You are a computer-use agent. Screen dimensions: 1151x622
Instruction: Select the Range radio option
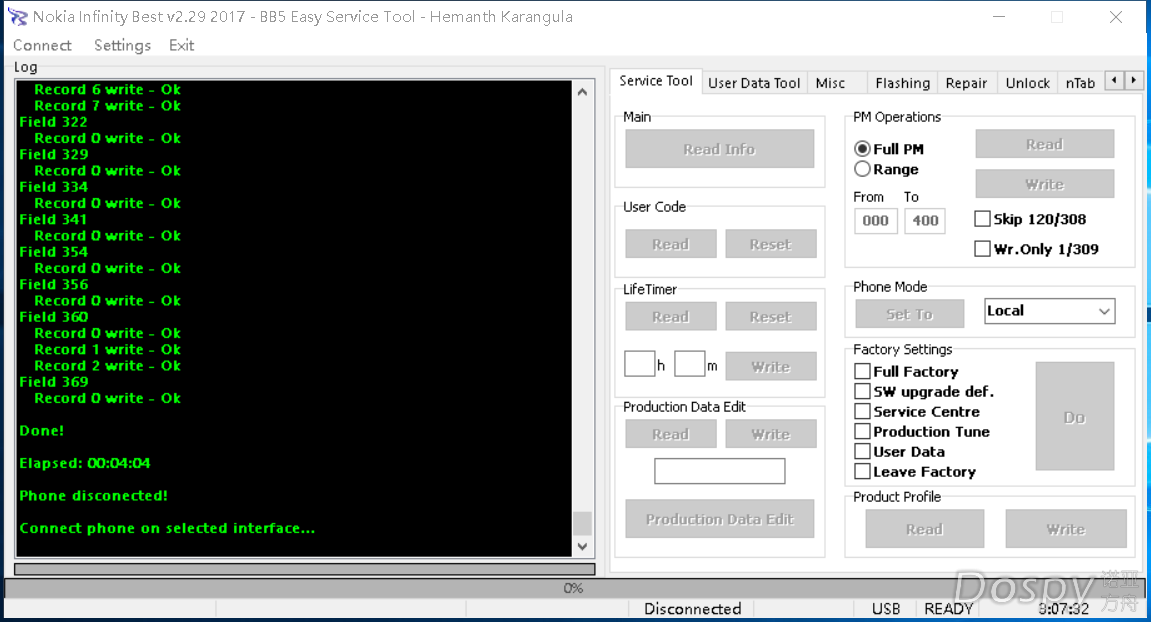(x=862, y=169)
